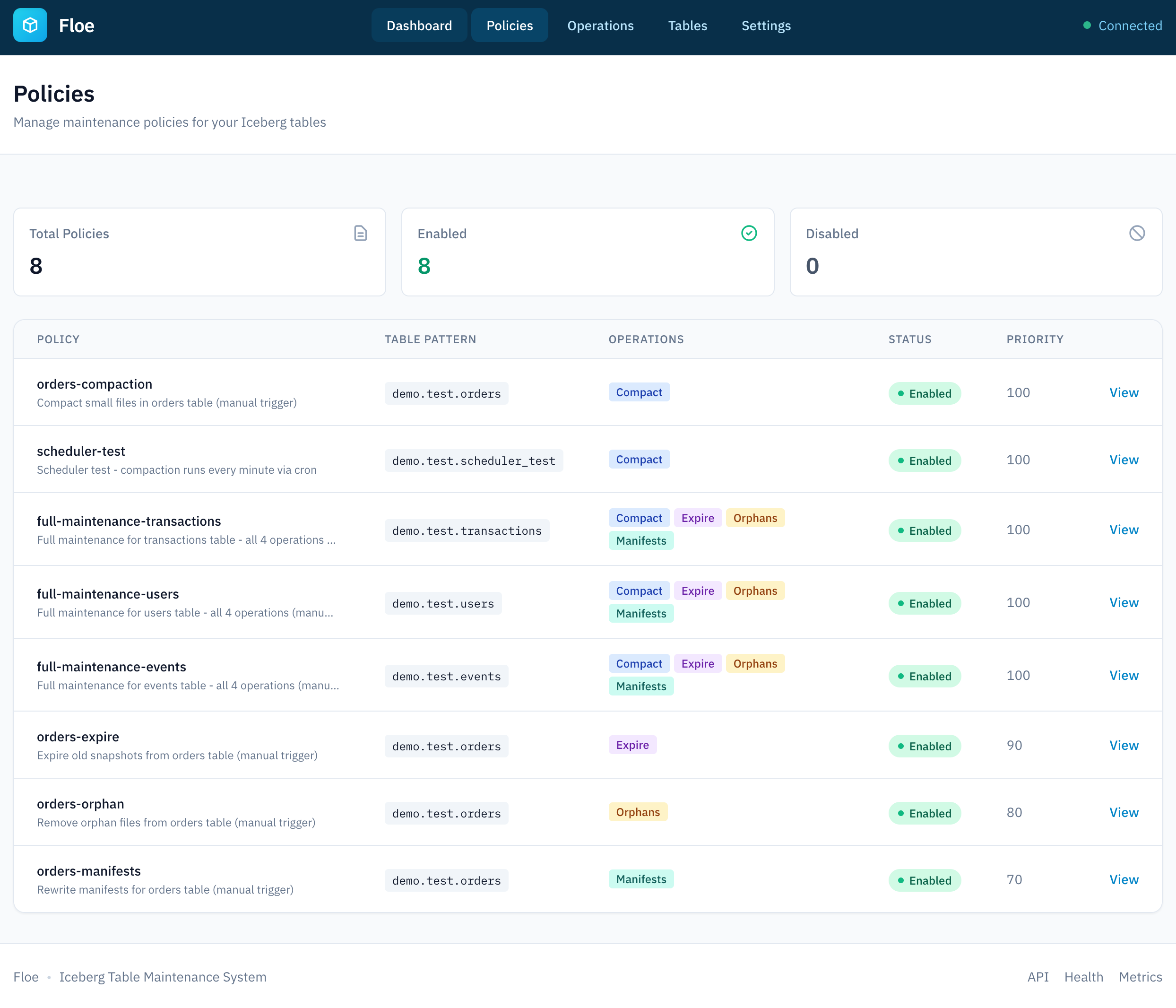Click the green Enabled checkmark circle icon
Screen dimensions: 1176x1008
pos(749,233)
